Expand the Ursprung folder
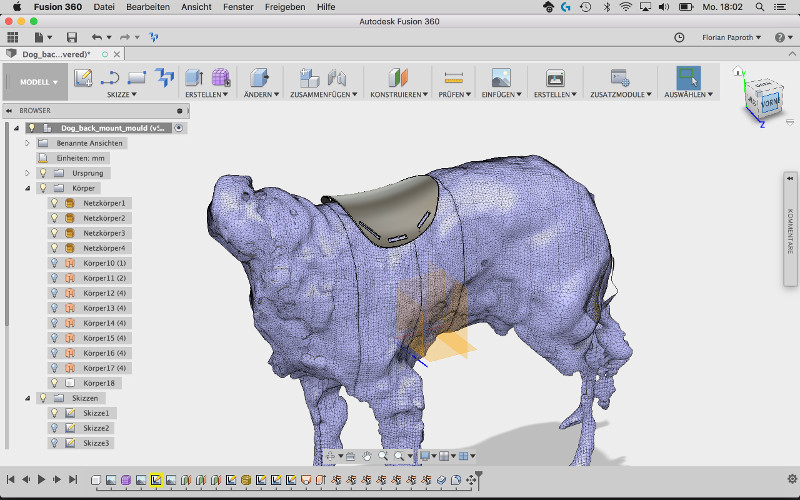 click(x=28, y=173)
